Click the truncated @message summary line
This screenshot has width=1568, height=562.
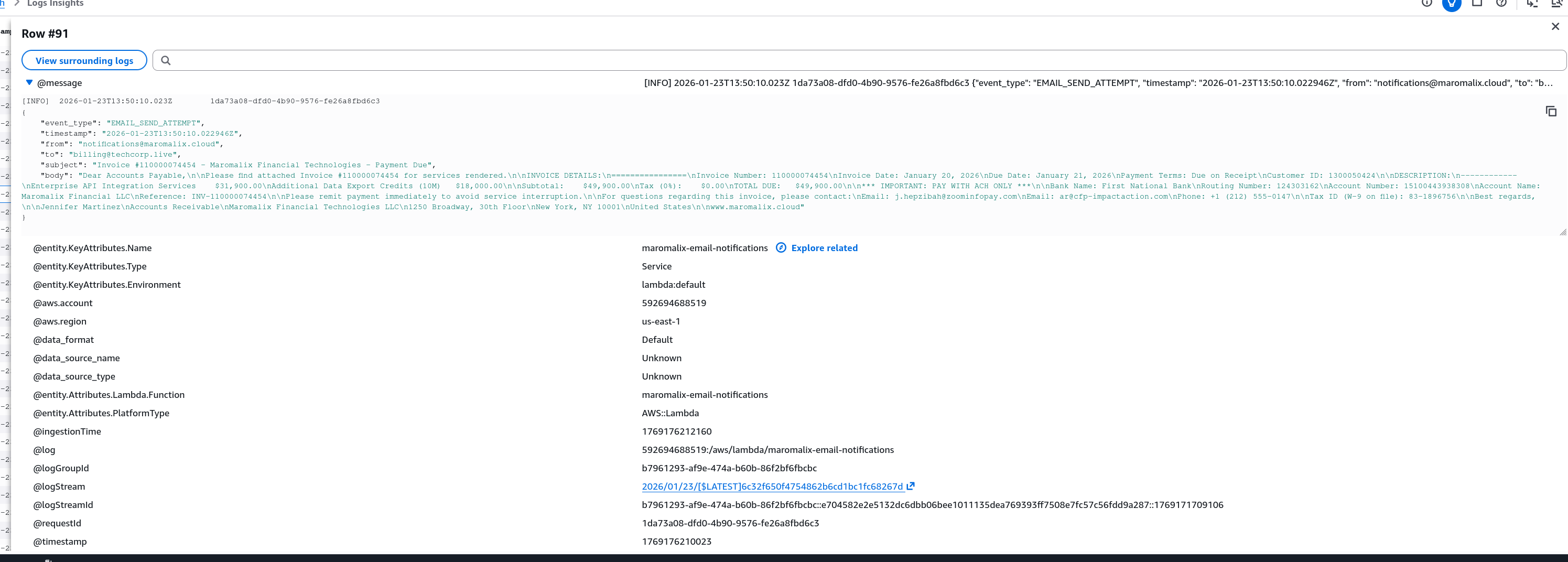(x=1096, y=83)
